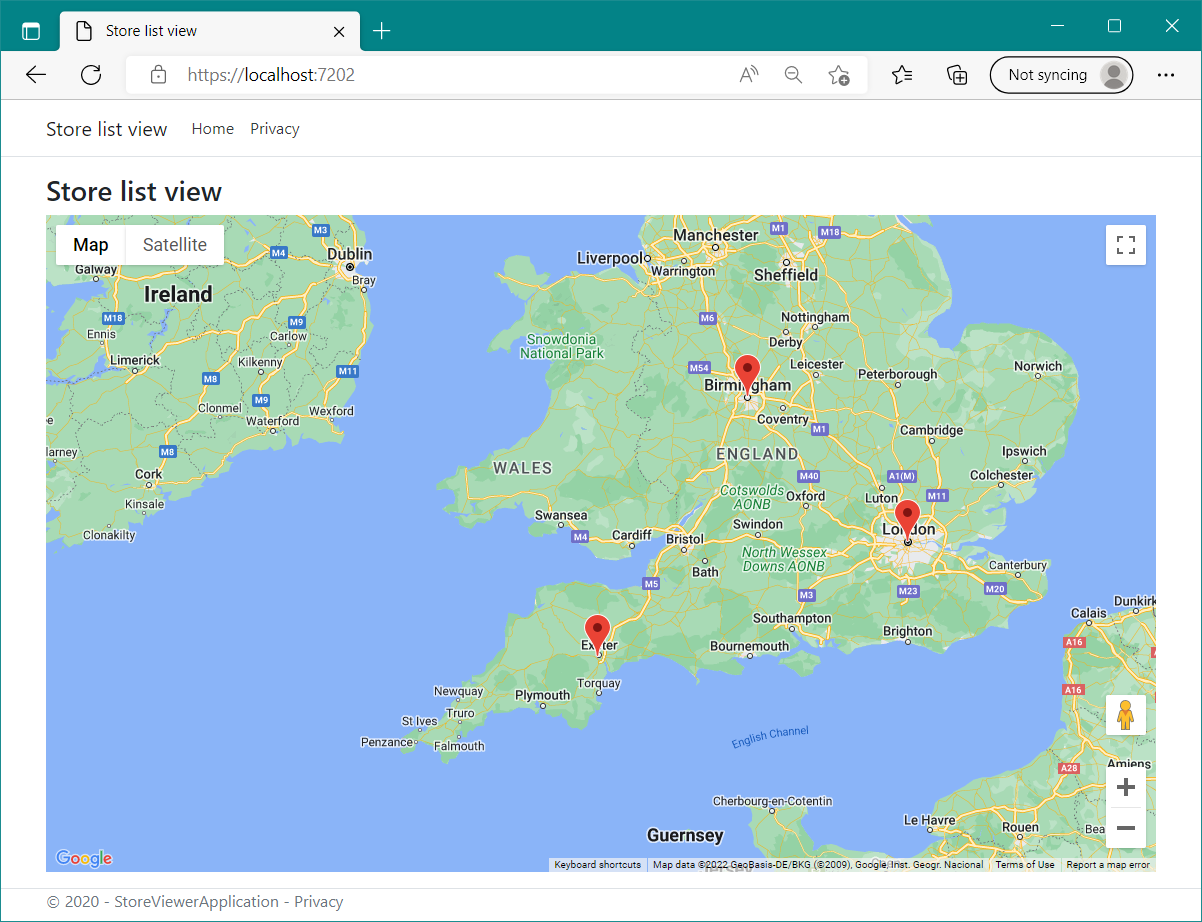Click the Bristol label on the map

pos(685,539)
